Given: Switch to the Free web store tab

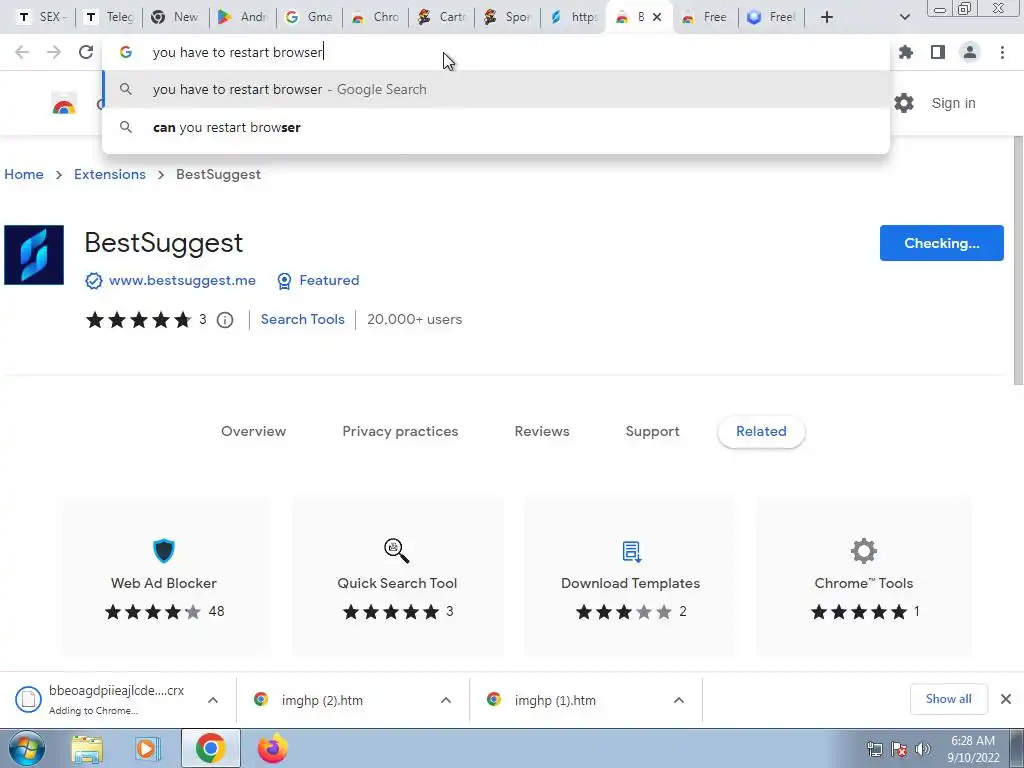Looking at the screenshot, I should (x=705, y=17).
